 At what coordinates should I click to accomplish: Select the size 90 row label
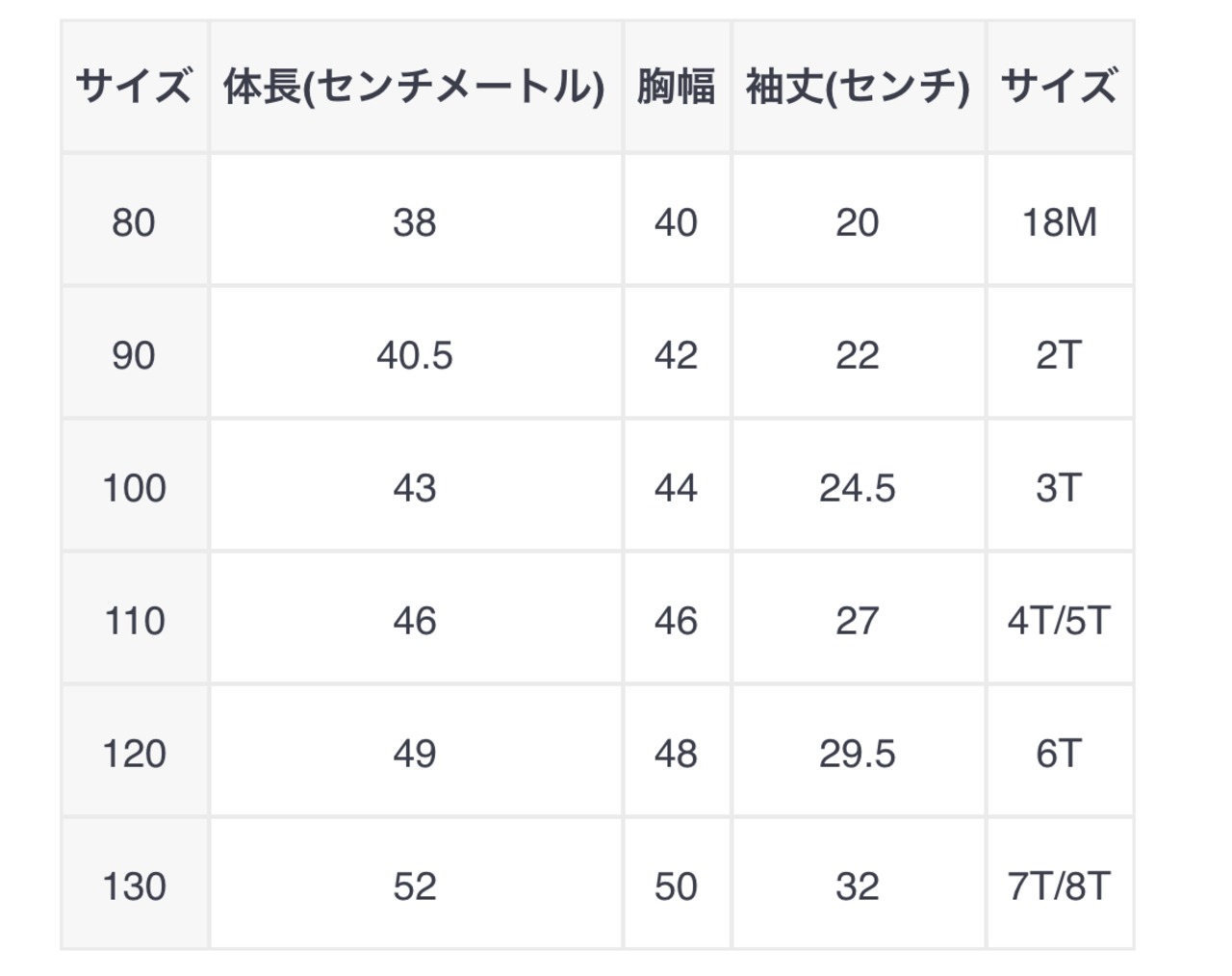coord(134,355)
